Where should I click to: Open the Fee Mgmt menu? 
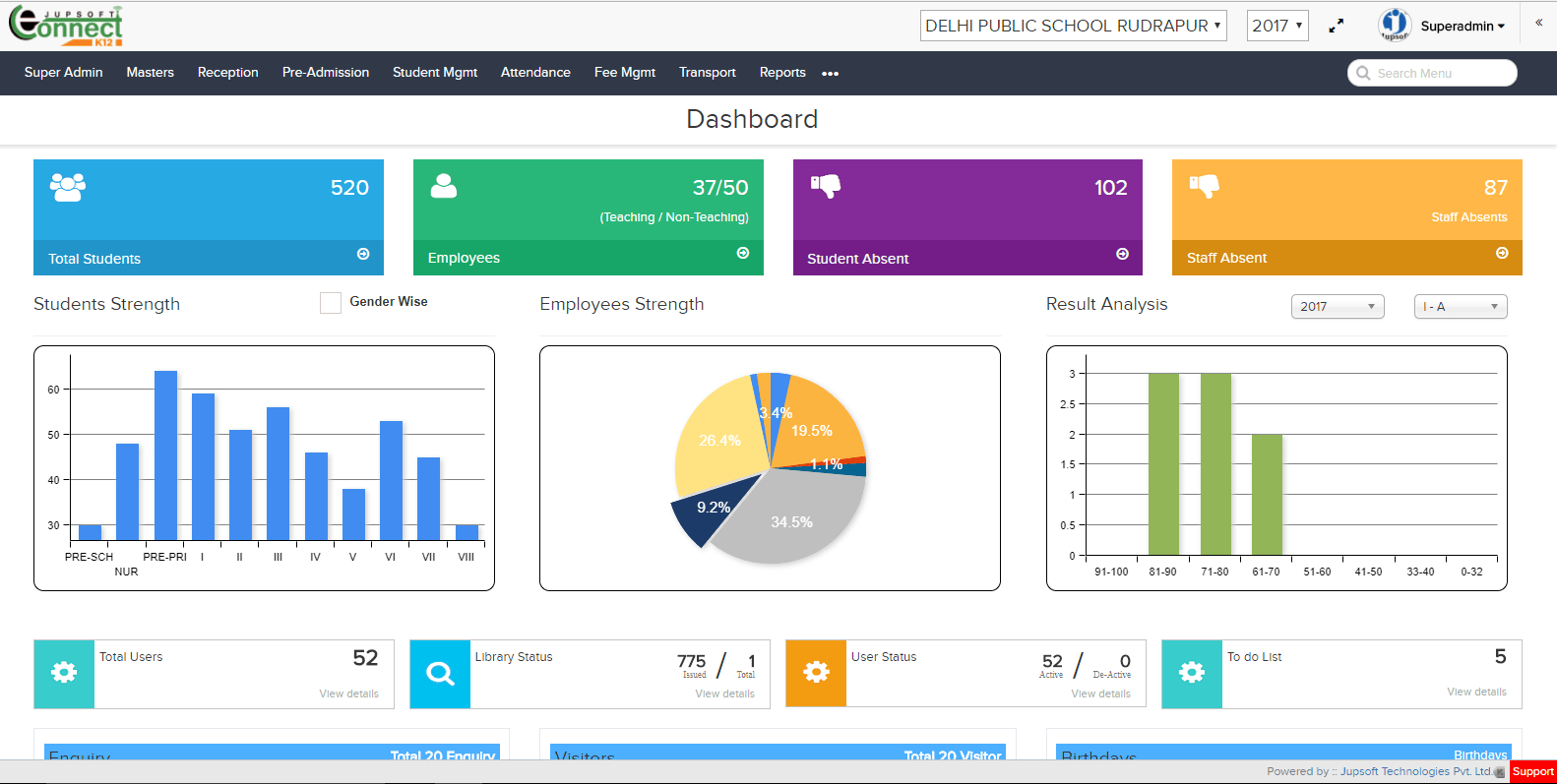(625, 73)
